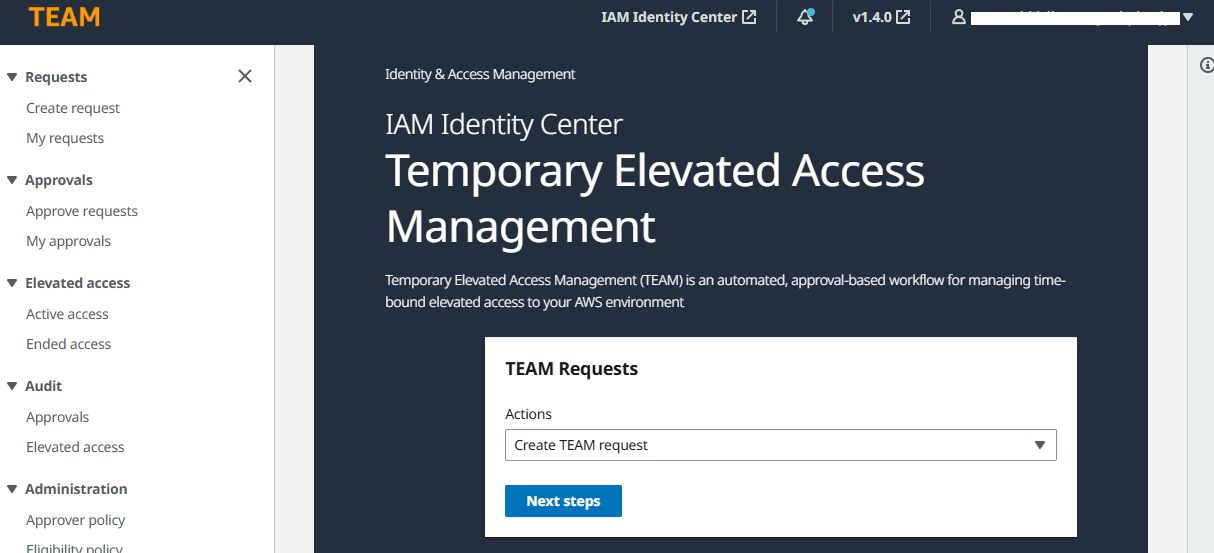The image size is (1214, 553).
Task: Navigate to Approve requests
Action: pyautogui.click(x=82, y=211)
